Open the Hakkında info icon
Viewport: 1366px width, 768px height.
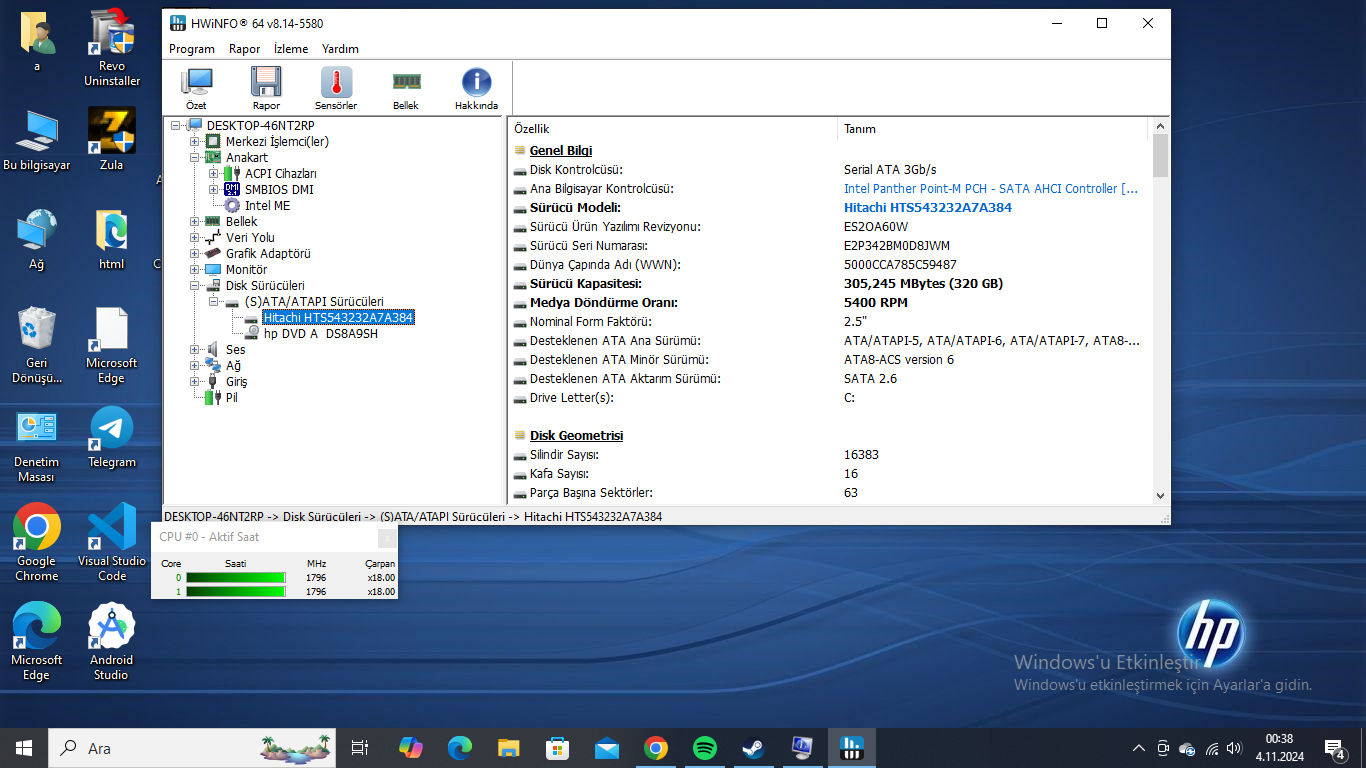tap(476, 88)
